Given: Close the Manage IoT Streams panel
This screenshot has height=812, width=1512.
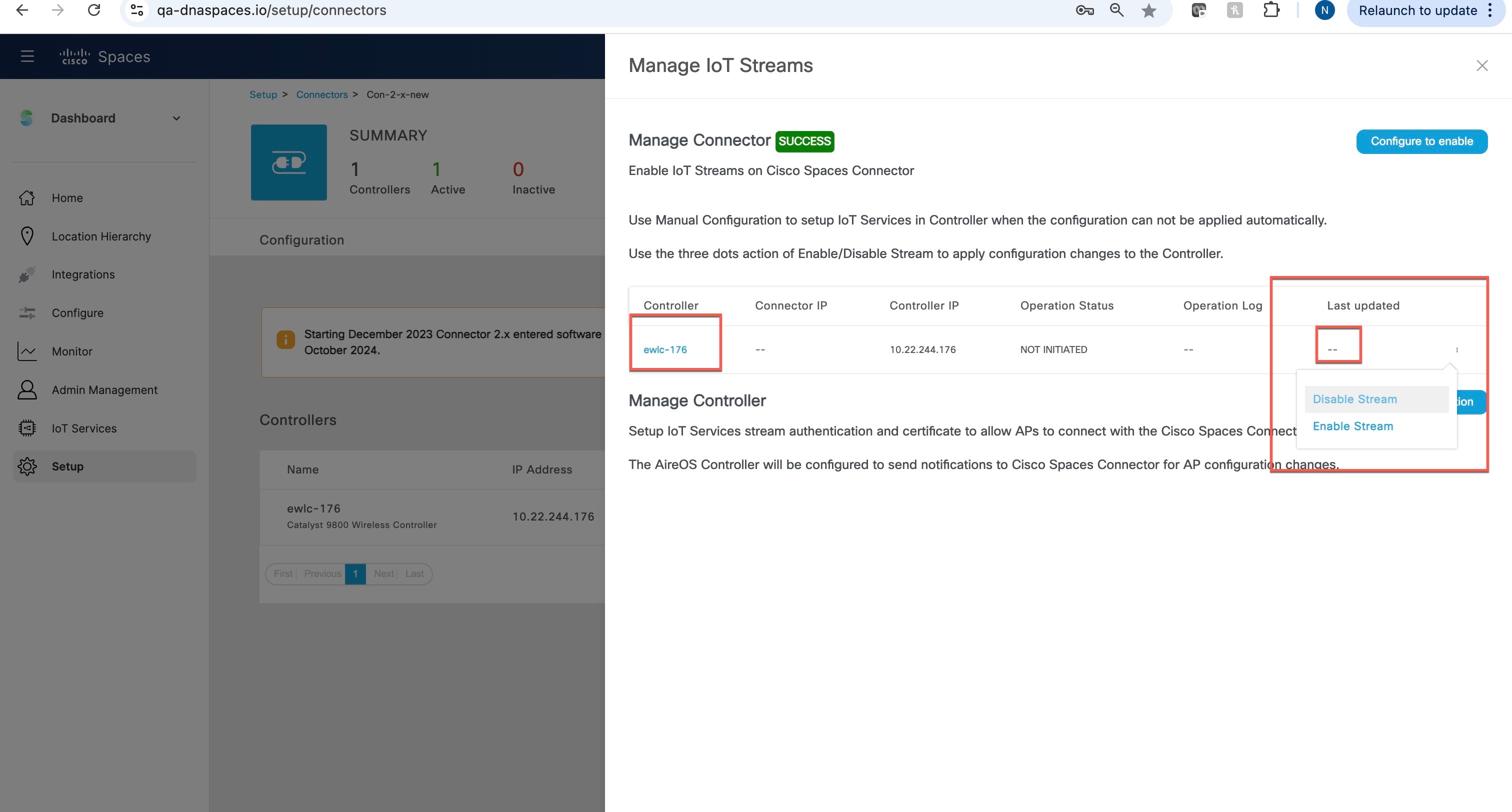Looking at the screenshot, I should 1481,66.
